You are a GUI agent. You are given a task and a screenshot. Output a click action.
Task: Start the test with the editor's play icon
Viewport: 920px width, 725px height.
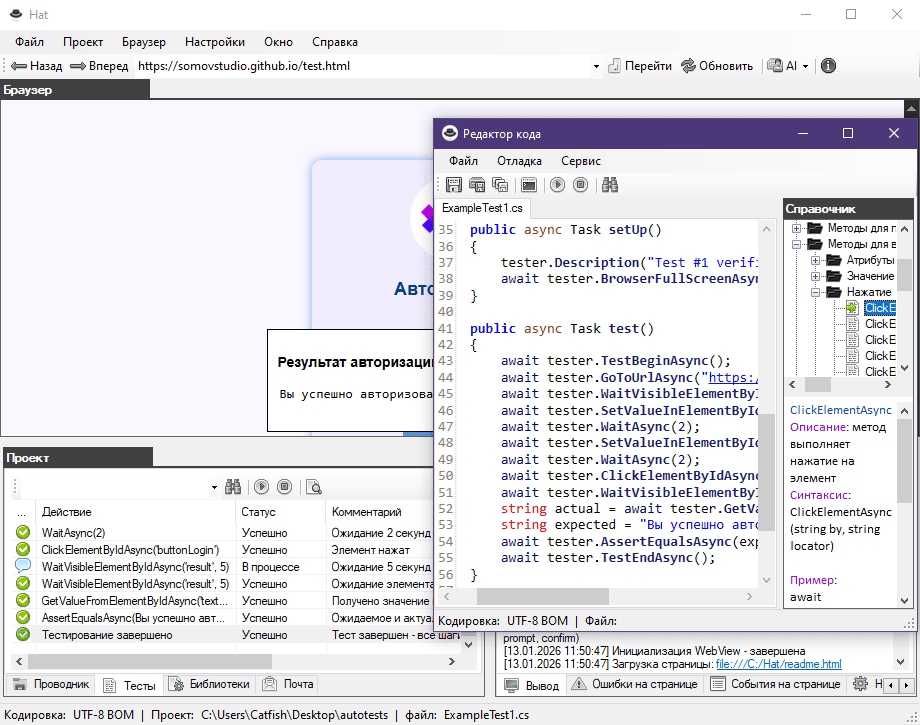pyautogui.click(x=557, y=185)
